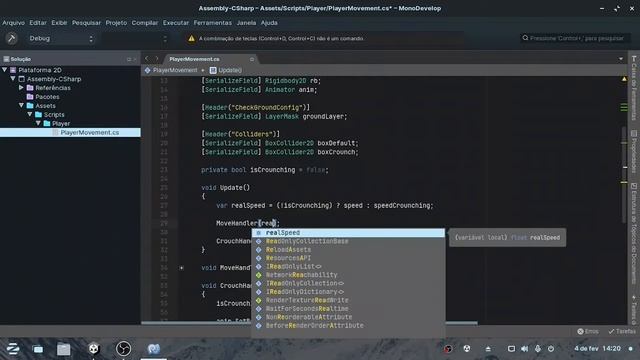Open the Files folder icon in taskbar
The height and width of the screenshot is (360, 640).
(63, 349)
